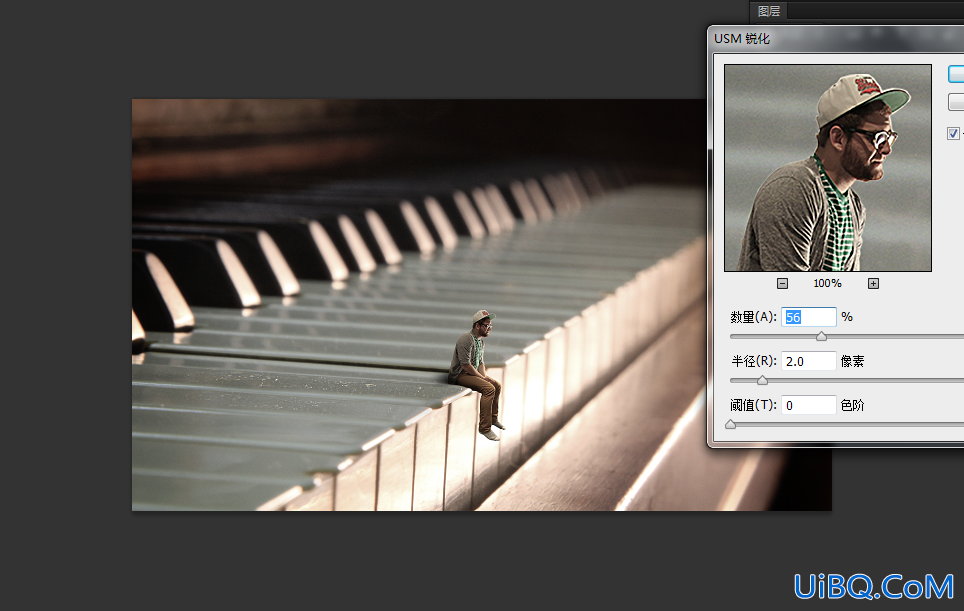Toggle the preview checkbox in USM dialog

tap(953, 133)
